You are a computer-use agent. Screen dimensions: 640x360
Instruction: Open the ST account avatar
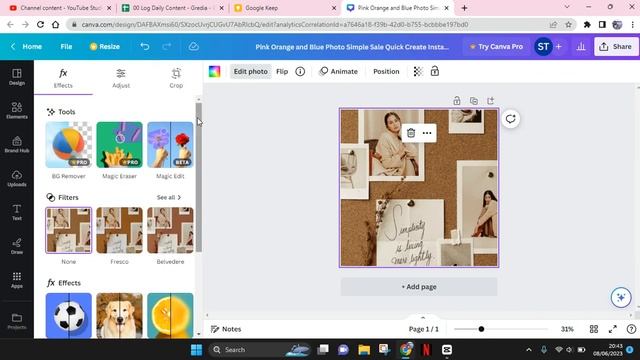543,47
